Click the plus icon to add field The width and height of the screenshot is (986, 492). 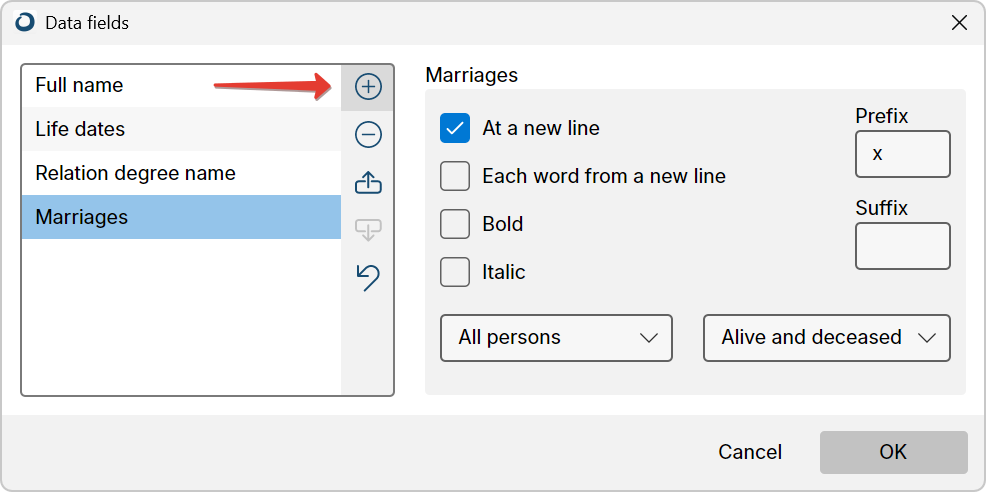(x=368, y=87)
